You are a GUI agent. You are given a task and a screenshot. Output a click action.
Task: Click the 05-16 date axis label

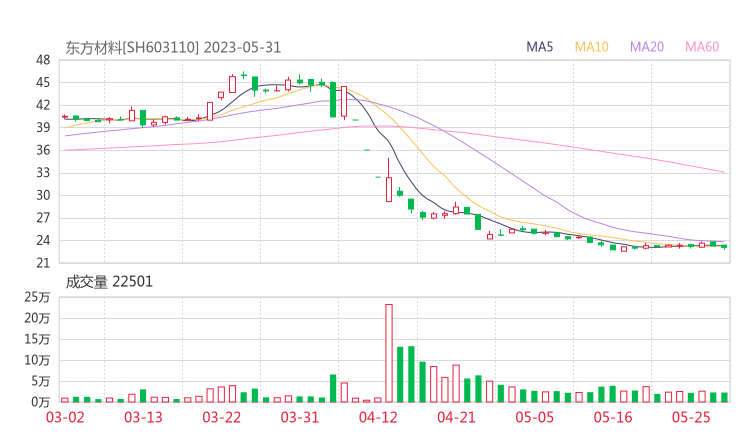coord(613,417)
